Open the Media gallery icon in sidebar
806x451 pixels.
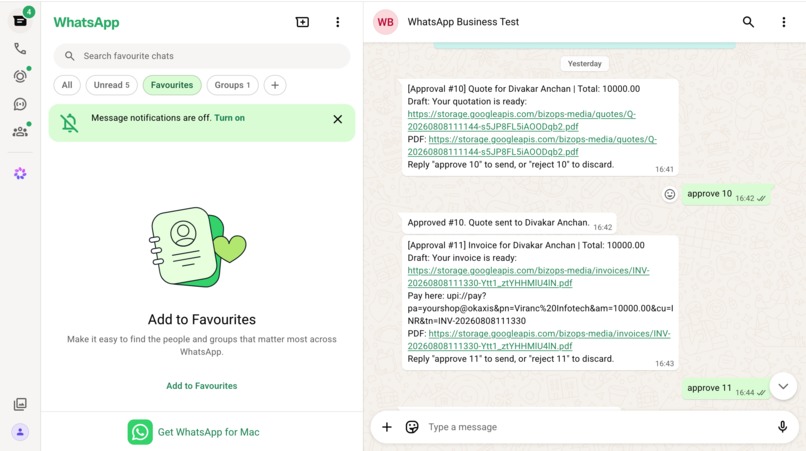pos(20,404)
